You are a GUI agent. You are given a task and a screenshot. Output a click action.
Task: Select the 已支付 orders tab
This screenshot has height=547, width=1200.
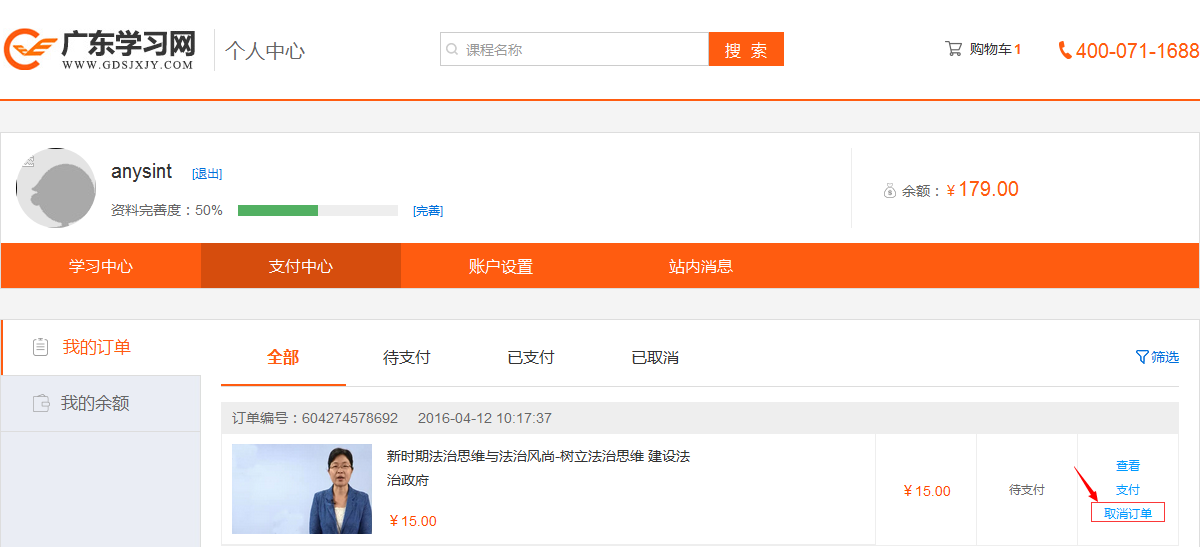[530, 357]
